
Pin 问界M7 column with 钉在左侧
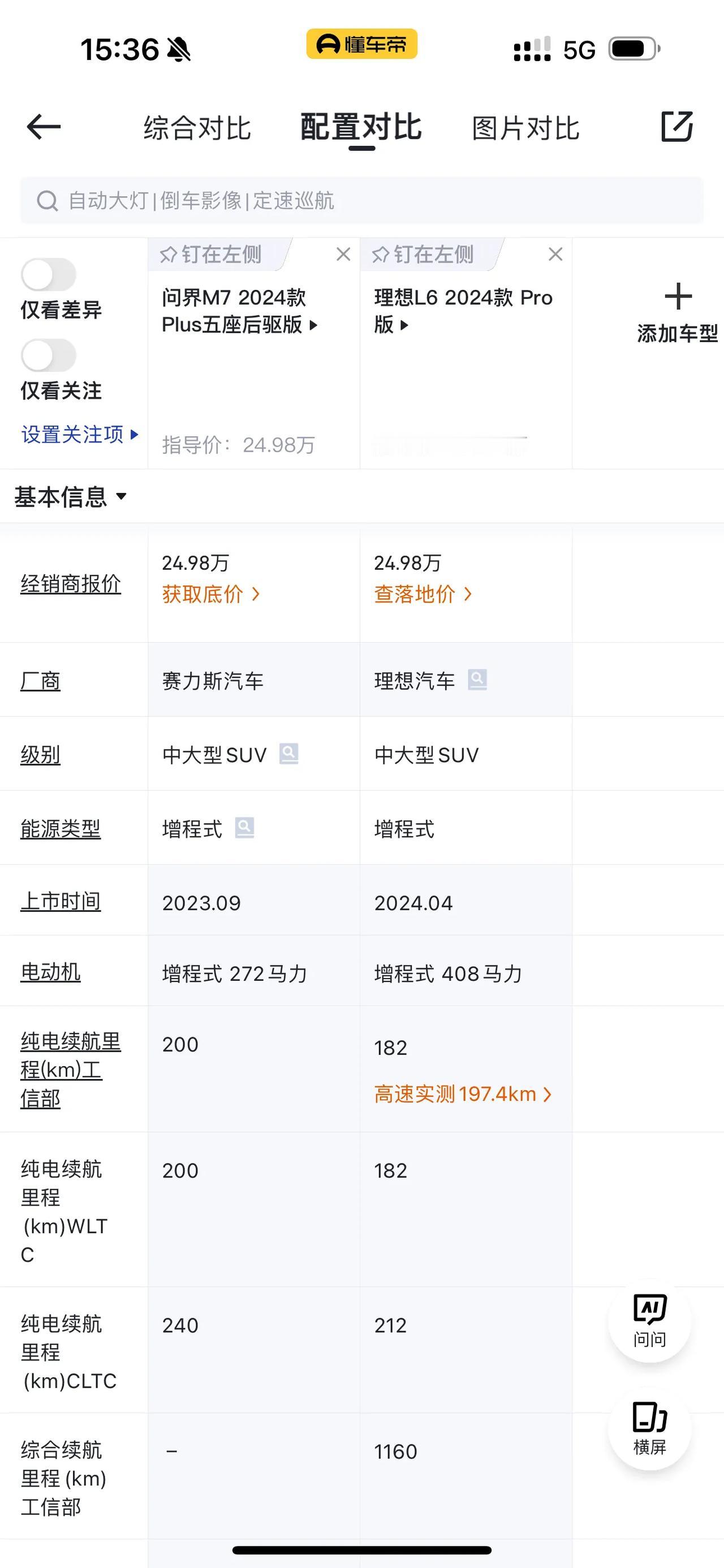pos(210,254)
